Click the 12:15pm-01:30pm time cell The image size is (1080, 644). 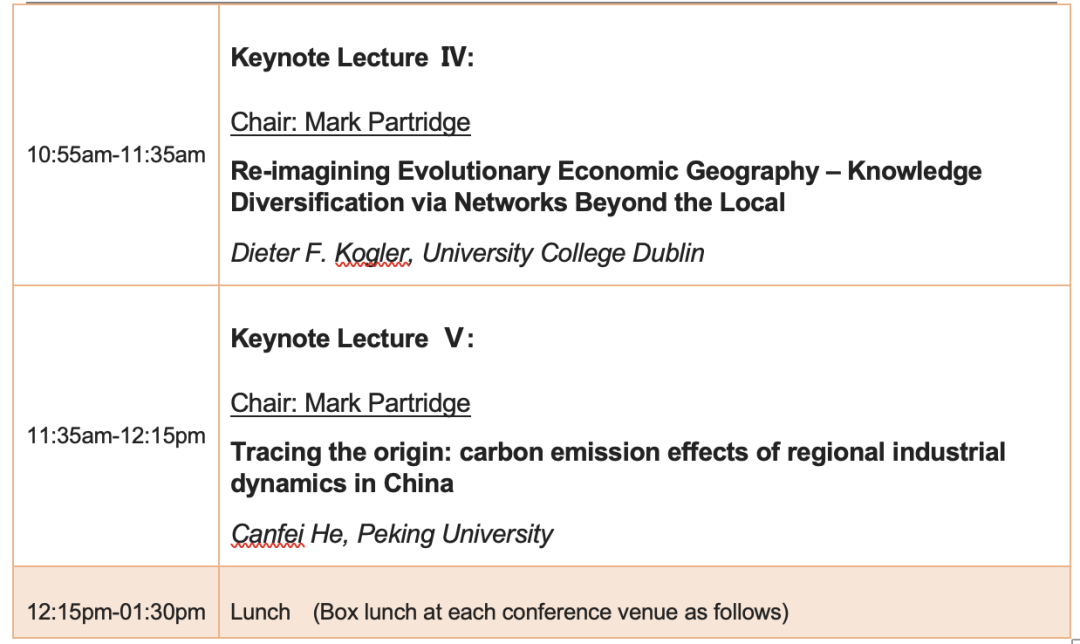click(x=116, y=612)
